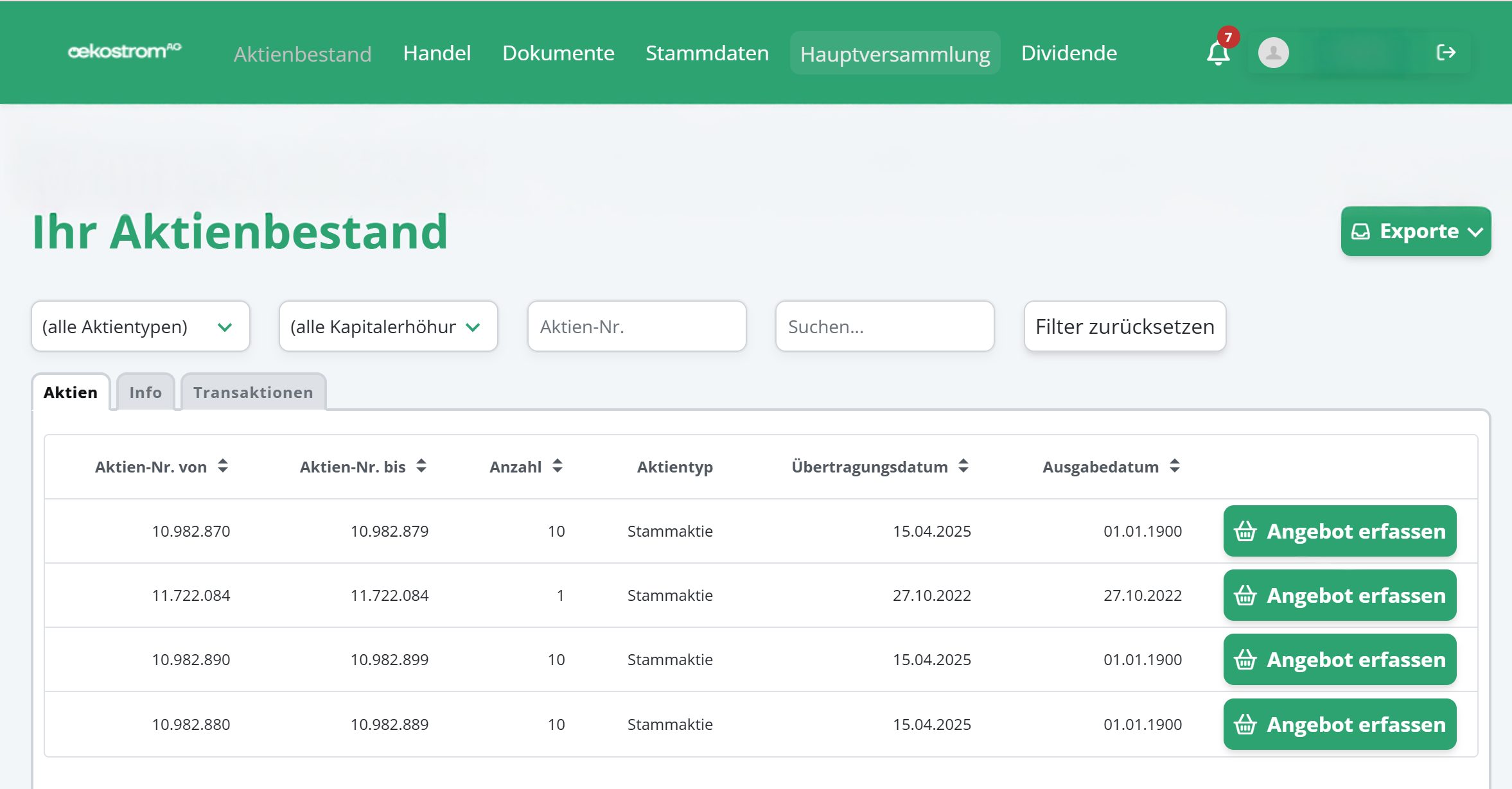The image size is (1512, 789).
Task: Click the logout arrow icon
Action: tap(1445, 53)
